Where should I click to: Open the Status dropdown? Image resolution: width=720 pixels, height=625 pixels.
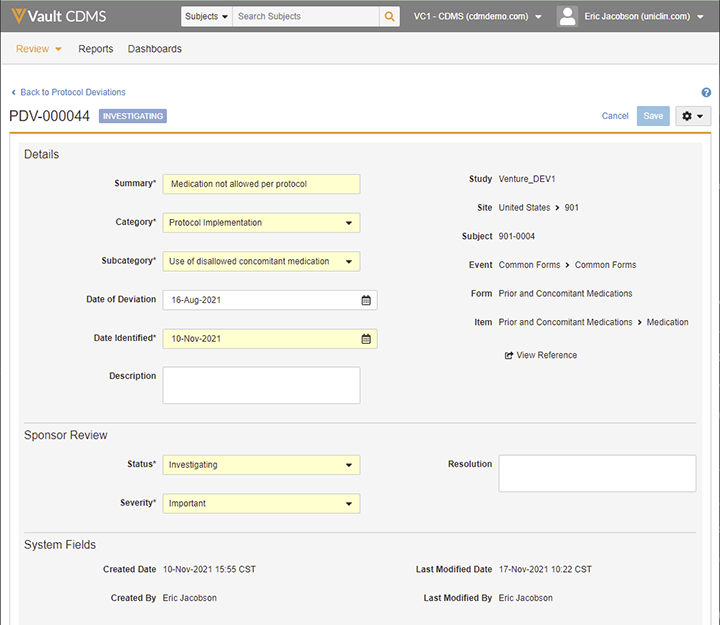261,465
